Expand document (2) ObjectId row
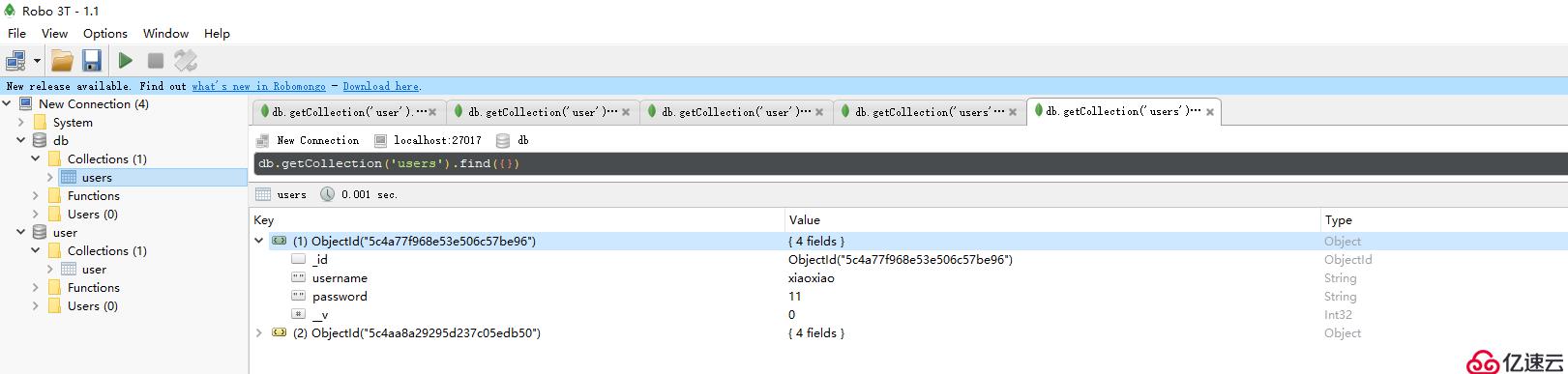 tap(258, 332)
